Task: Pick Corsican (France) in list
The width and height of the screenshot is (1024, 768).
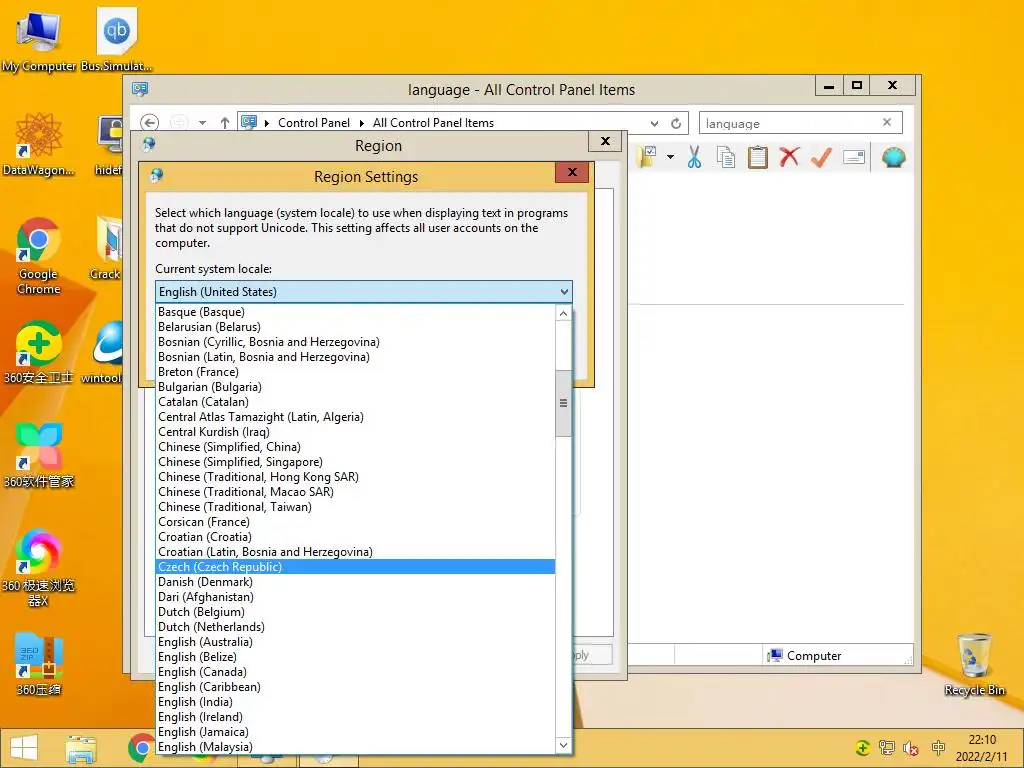Action: click(x=355, y=522)
